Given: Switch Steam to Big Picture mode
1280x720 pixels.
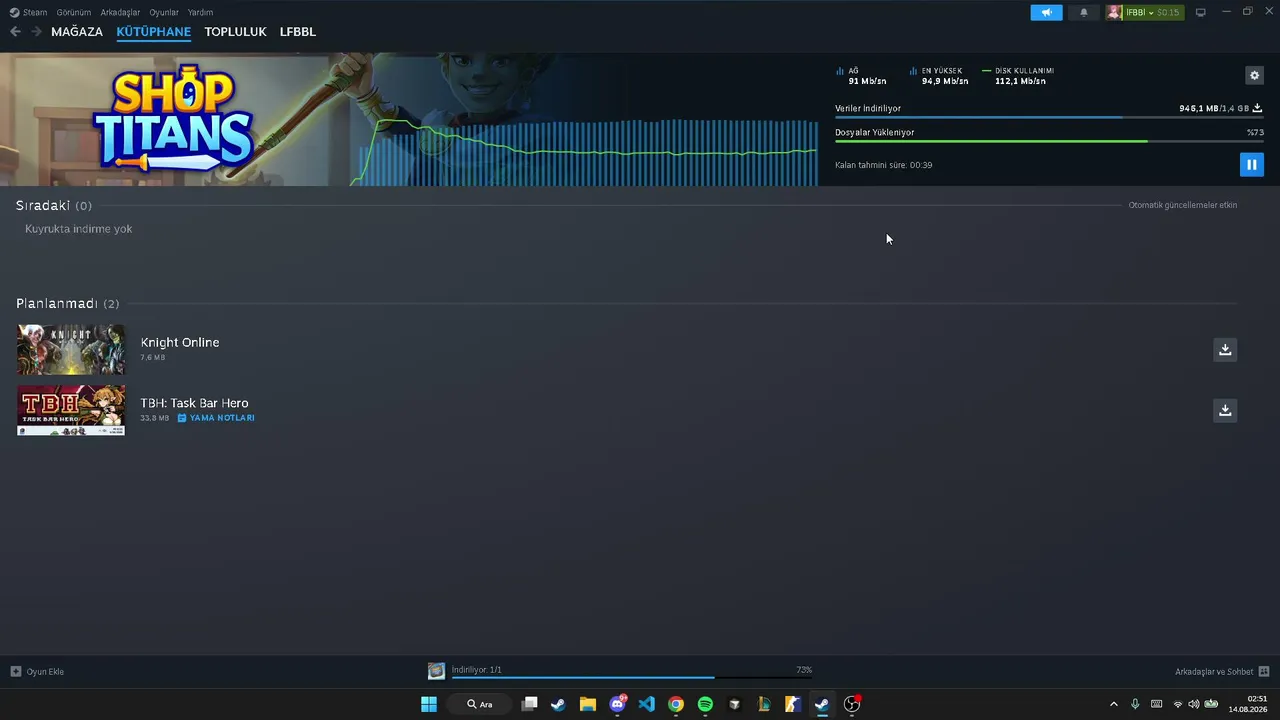Looking at the screenshot, I should pos(1201,12).
